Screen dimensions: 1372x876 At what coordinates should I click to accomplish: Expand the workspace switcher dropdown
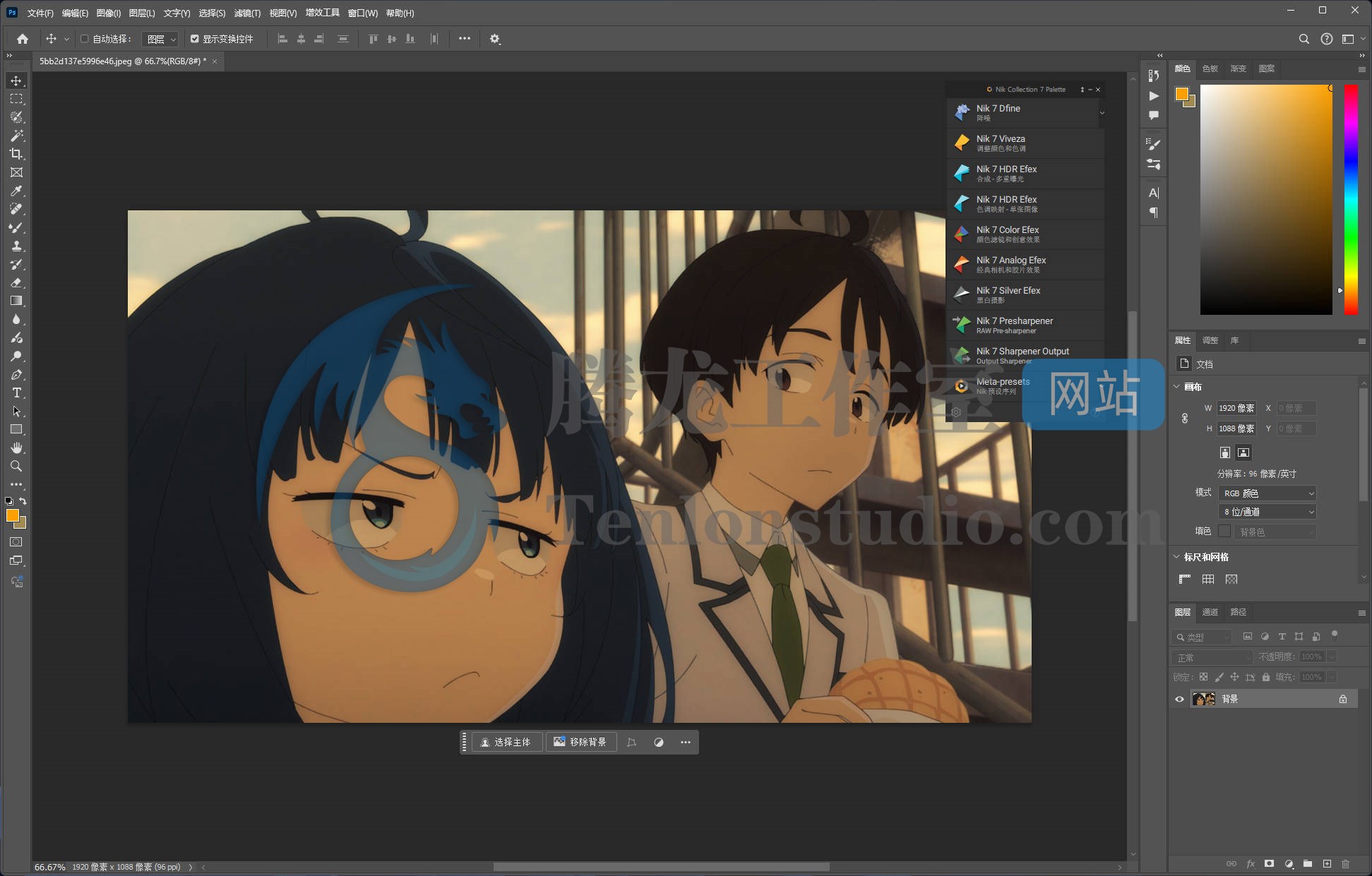(1352, 39)
